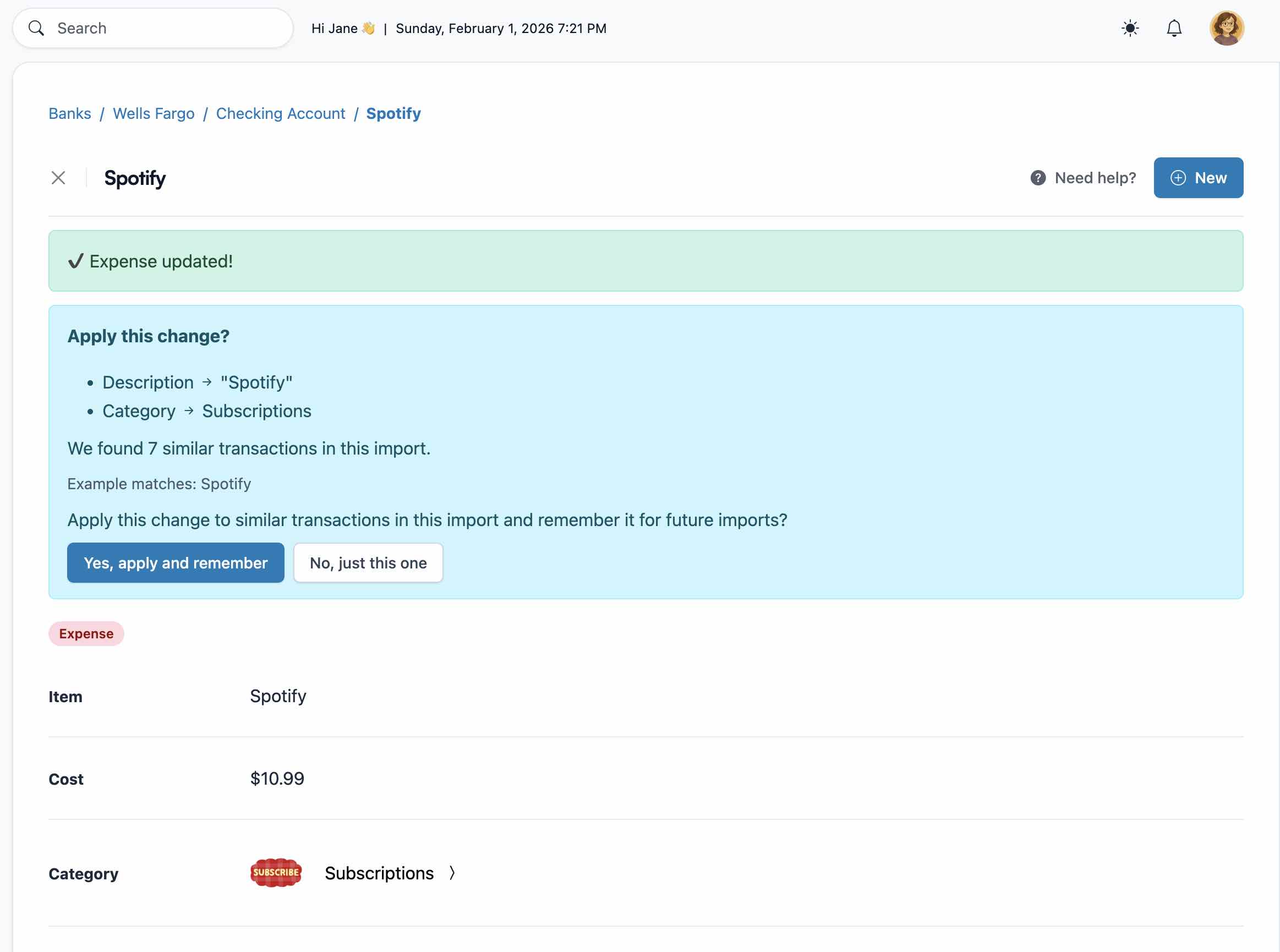Click Yes, apply and remember
This screenshot has height=952, width=1280.
(x=175, y=563)
